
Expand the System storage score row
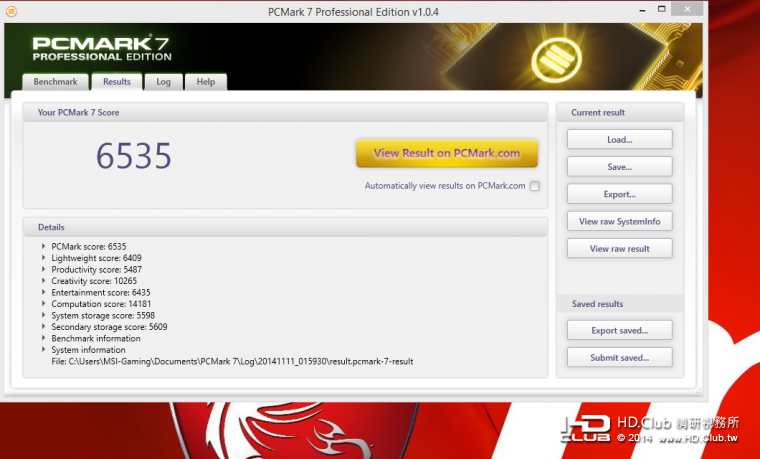click(x=44, y=315)
